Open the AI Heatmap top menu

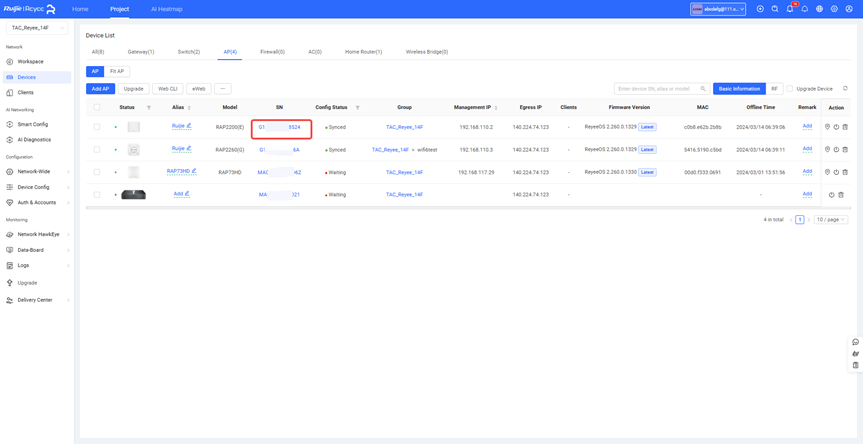click(x=166, y=9)
